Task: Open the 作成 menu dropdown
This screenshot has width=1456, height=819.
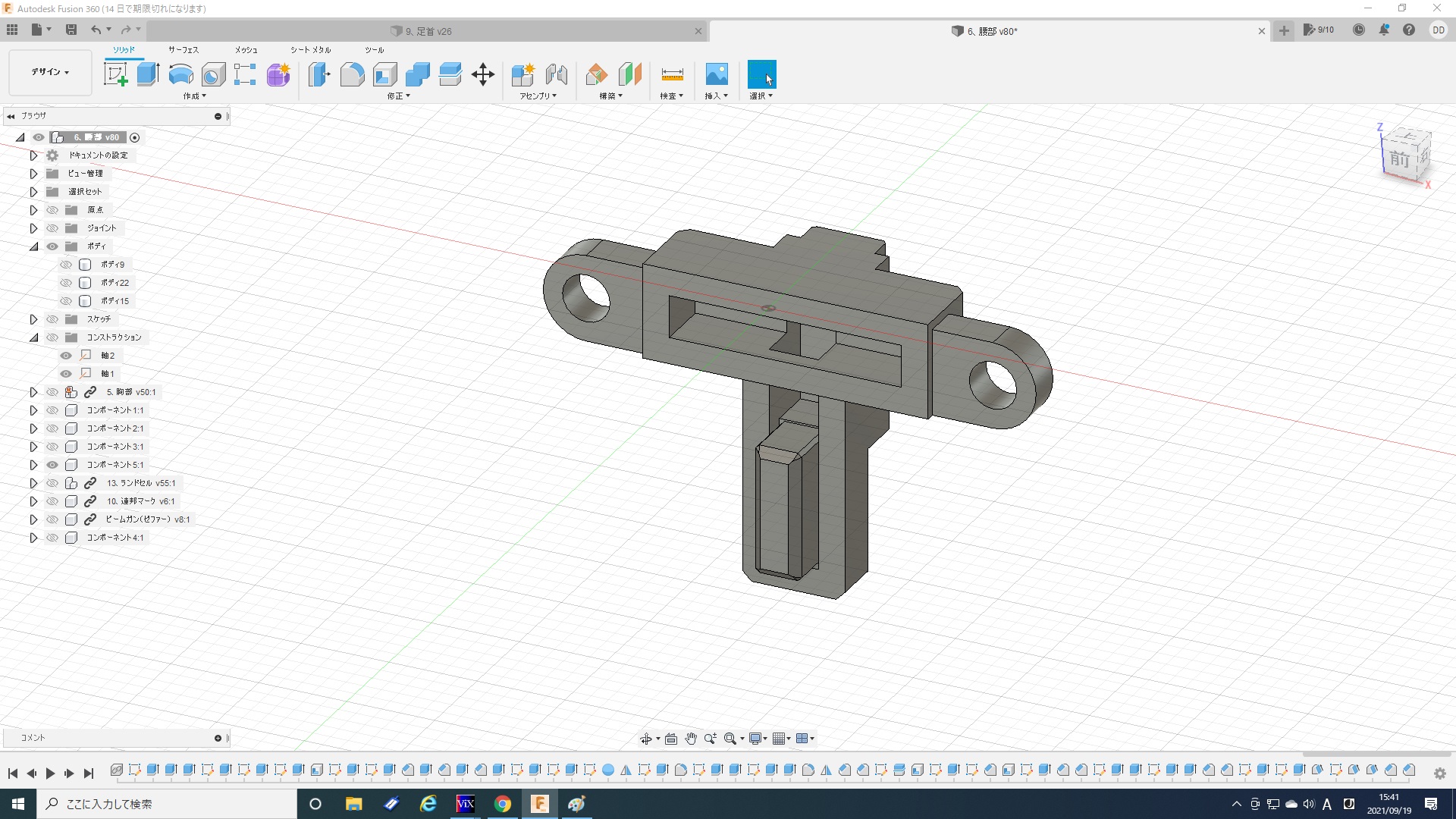Action: [194, 96]
